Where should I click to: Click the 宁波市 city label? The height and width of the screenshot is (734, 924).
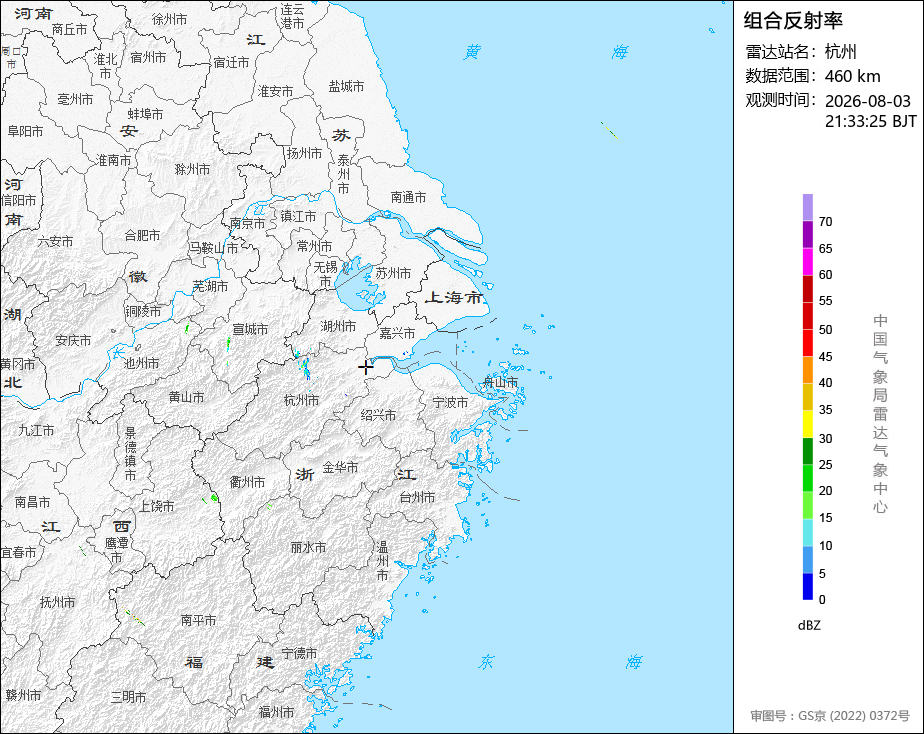click(x=450, y=402)
